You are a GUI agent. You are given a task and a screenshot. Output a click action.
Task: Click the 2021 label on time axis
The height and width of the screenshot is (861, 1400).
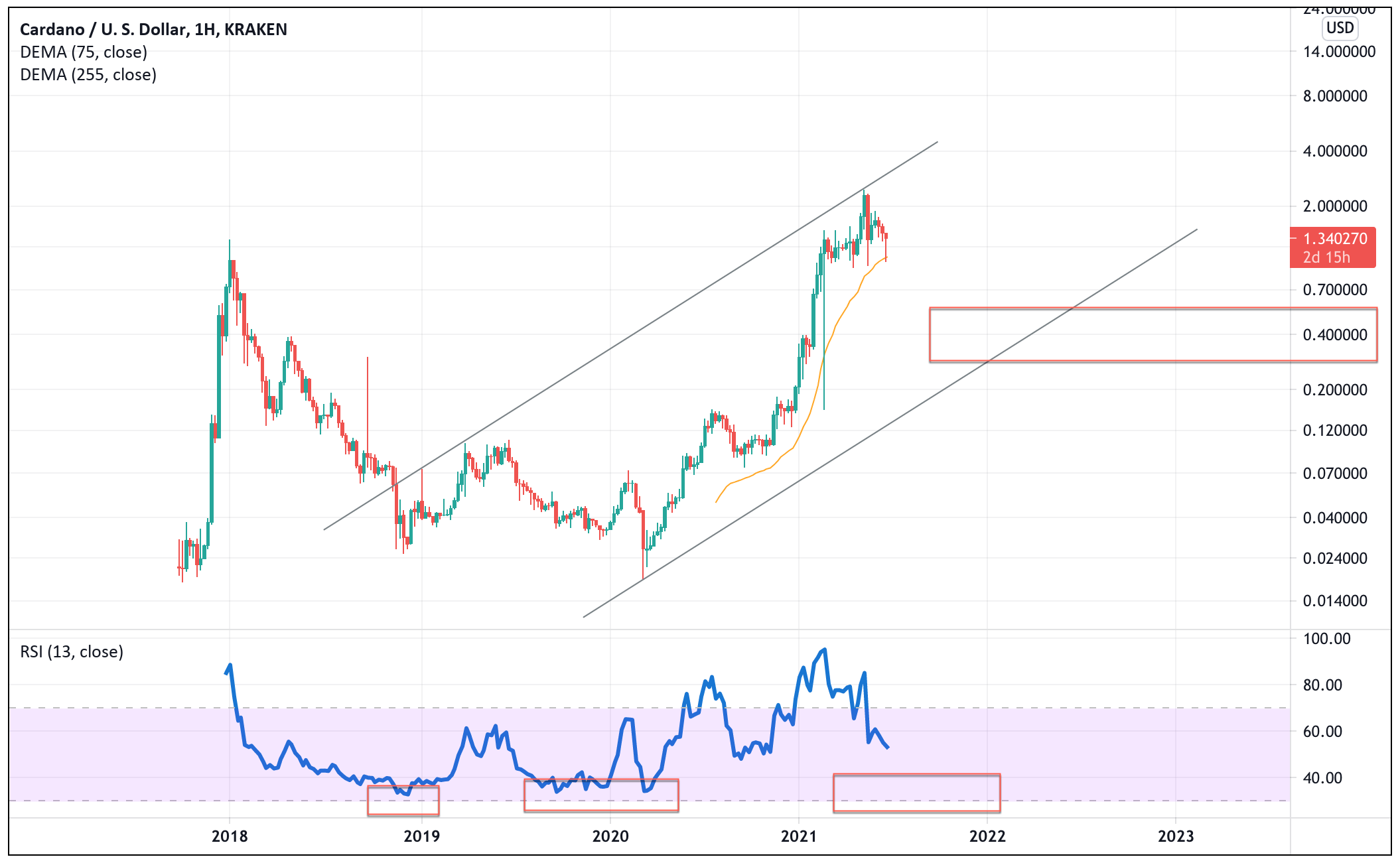point(798,836)
